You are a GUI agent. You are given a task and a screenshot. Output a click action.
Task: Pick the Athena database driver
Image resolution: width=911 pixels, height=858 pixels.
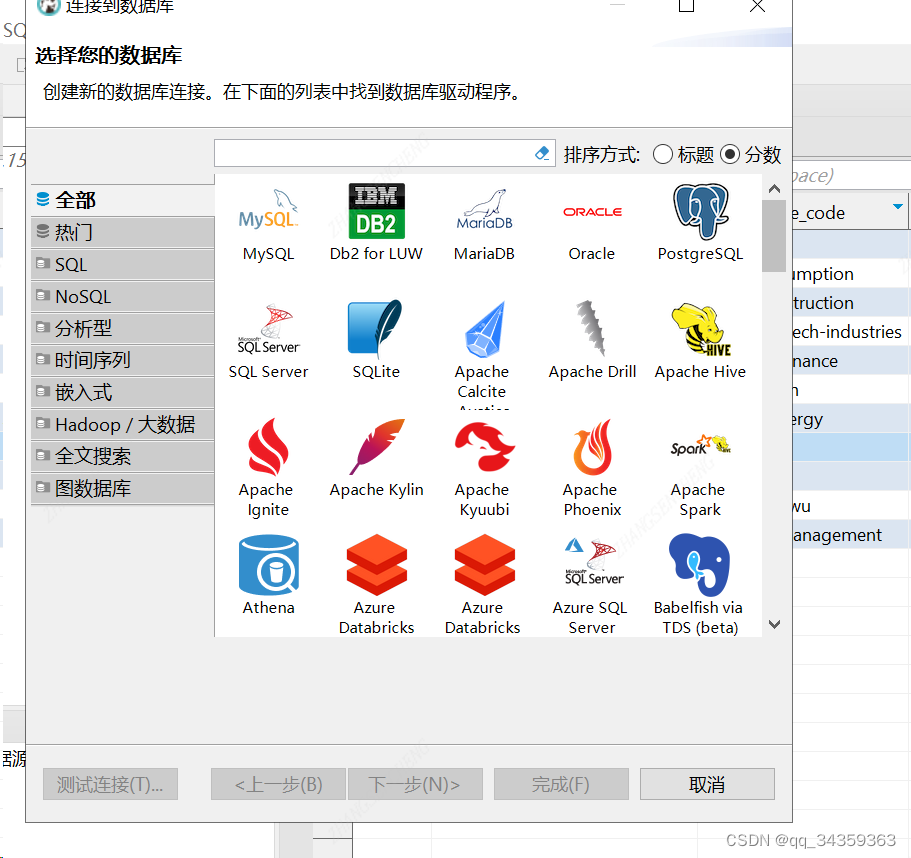tap(268, 575)
